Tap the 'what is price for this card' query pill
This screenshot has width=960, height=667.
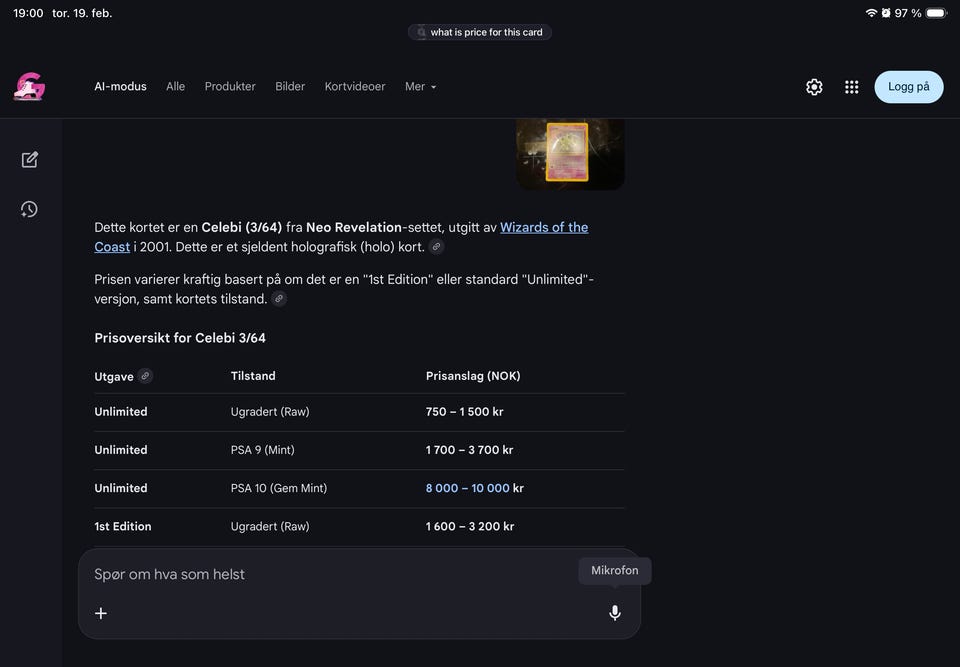pyautogui.click(x=480, y=32)
